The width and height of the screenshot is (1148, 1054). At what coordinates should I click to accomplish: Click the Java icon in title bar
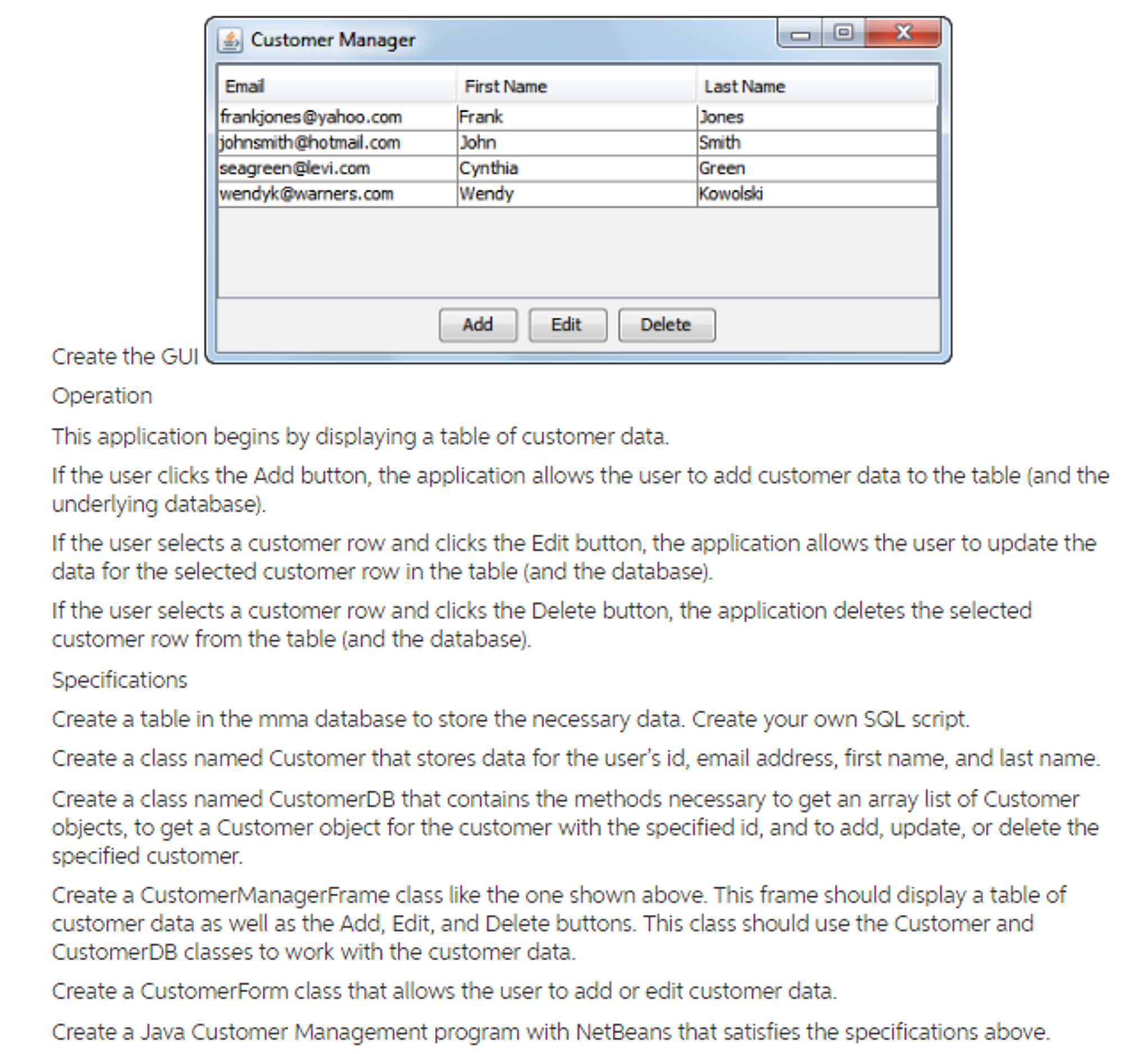230,40
